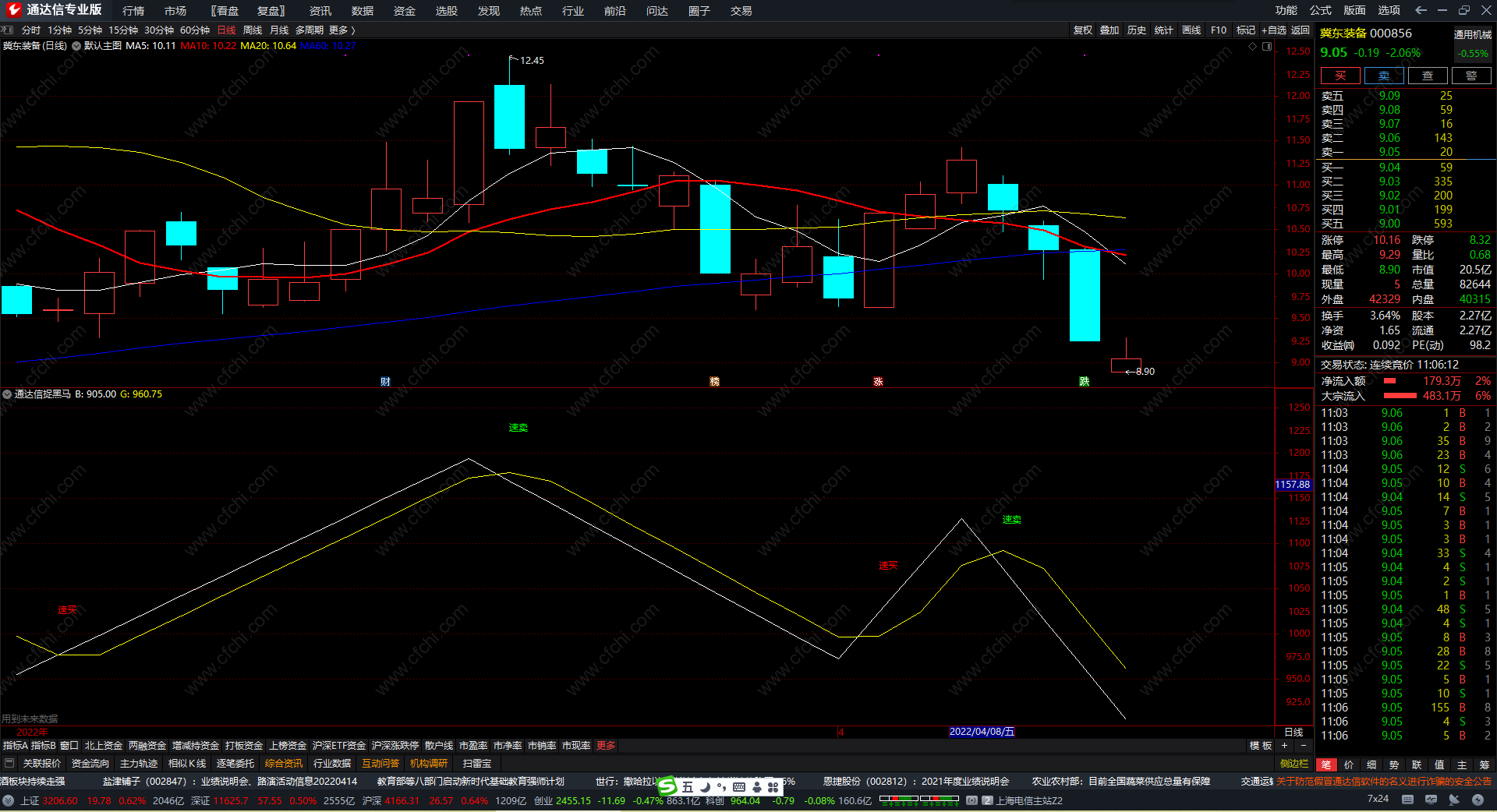
Task: Click the gear icon beside 通达信捉黑马
Action: click(x=7, y=394)
